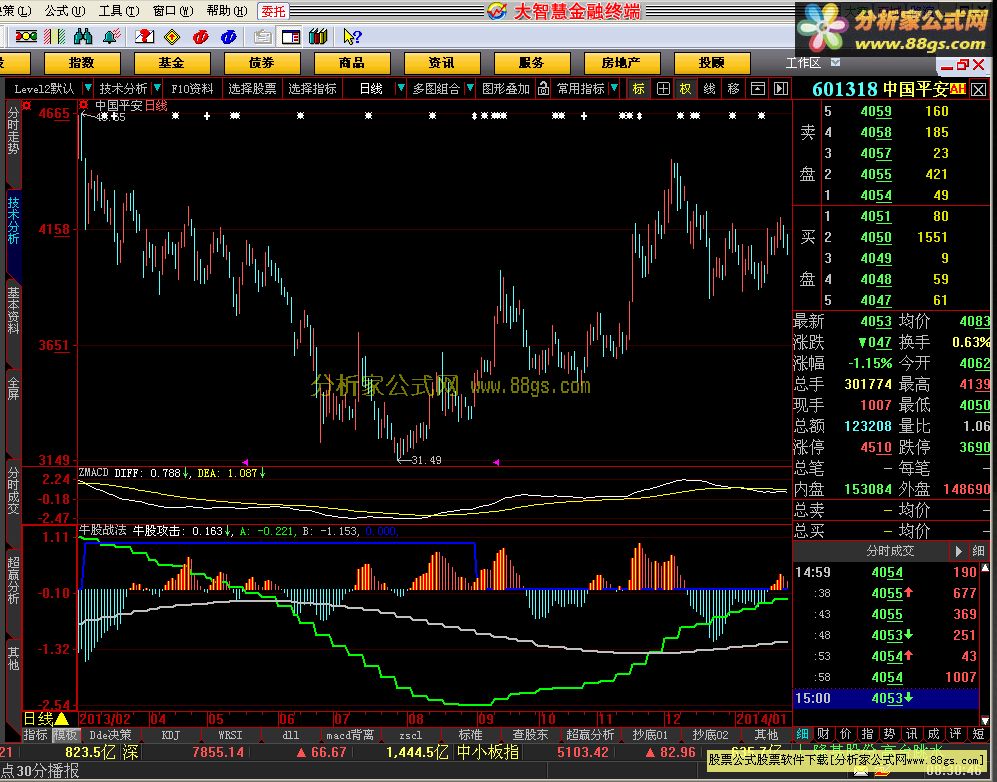Viewport: 997px width, 782px height.
Task: Toggle the 线 drawing line button
Action: [x=710, y=88]
